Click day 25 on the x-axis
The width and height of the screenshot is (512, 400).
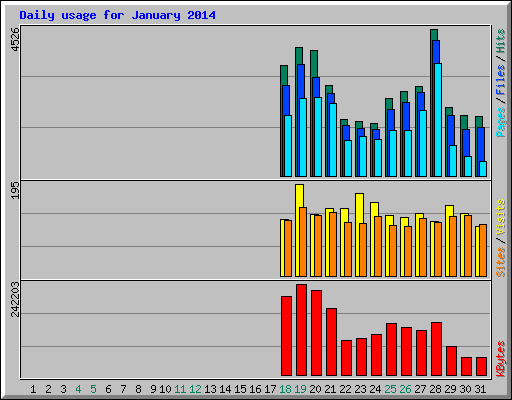coord(390,389)
